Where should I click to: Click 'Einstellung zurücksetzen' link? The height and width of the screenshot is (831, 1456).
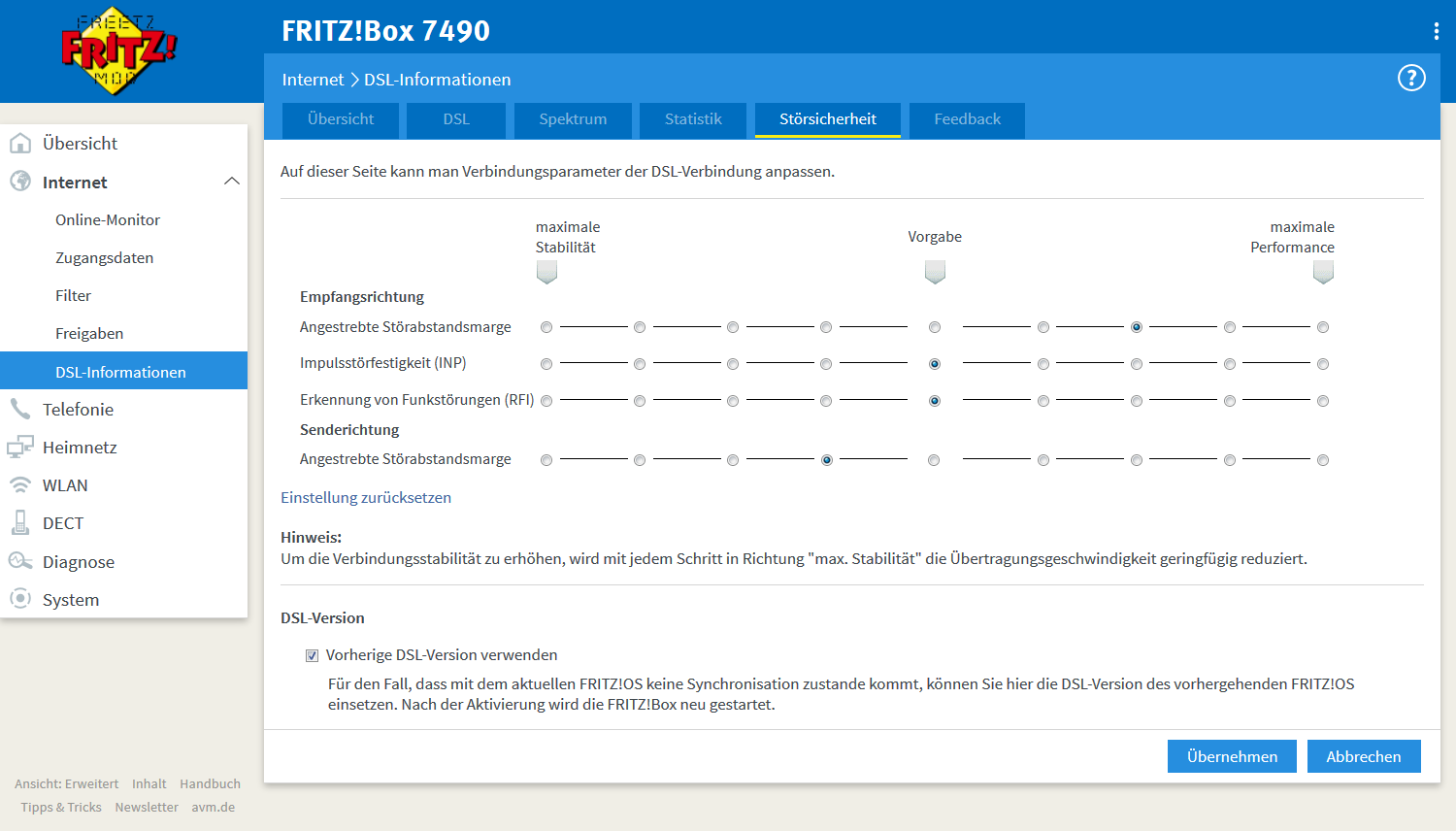pyautogui.click(x=366, y=497)
